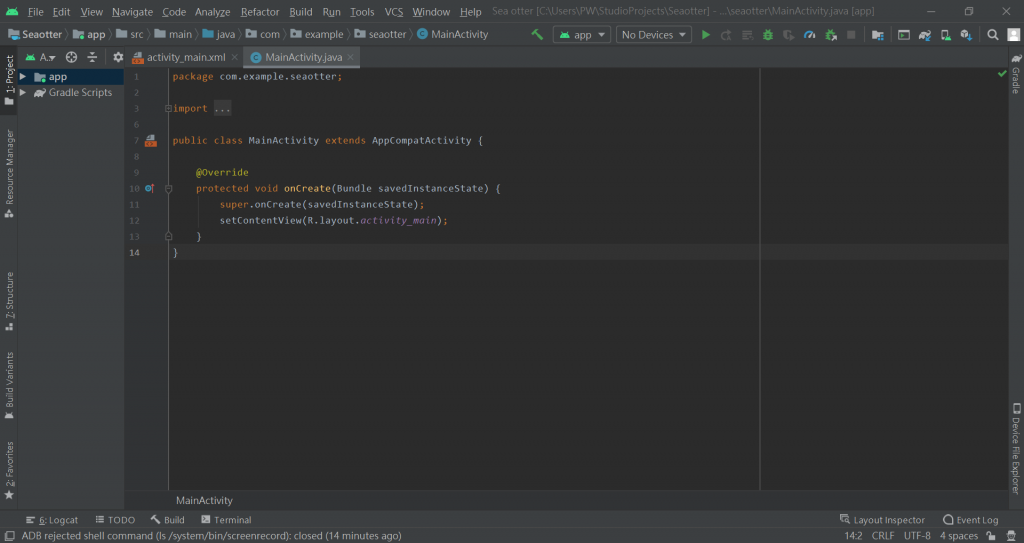Image resolution: width=1024 pixels, height=543 pixels.
Task: Run the app with green play button
Action: pos(706,34)
